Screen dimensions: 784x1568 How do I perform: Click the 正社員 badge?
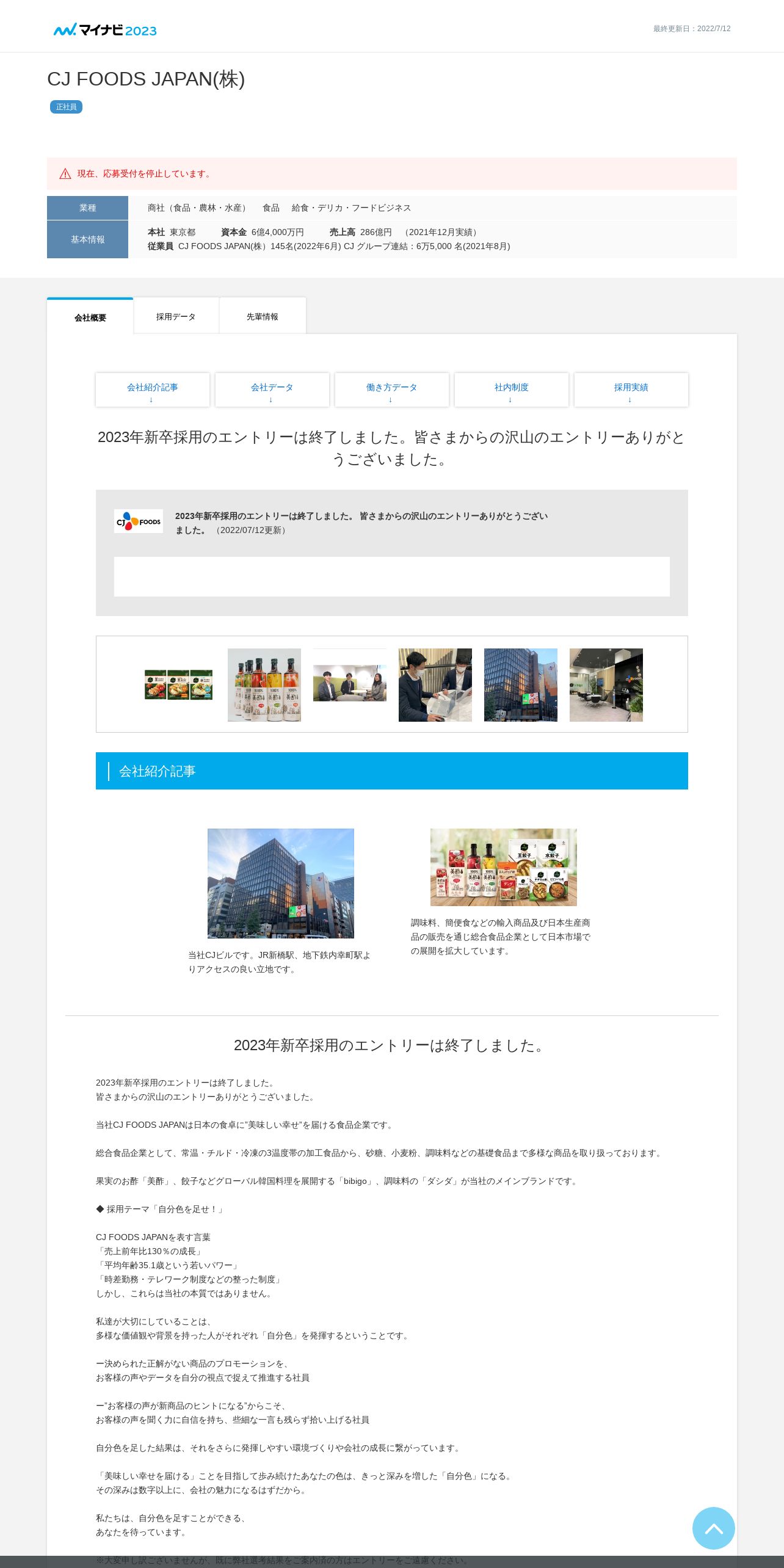[66, 107]
